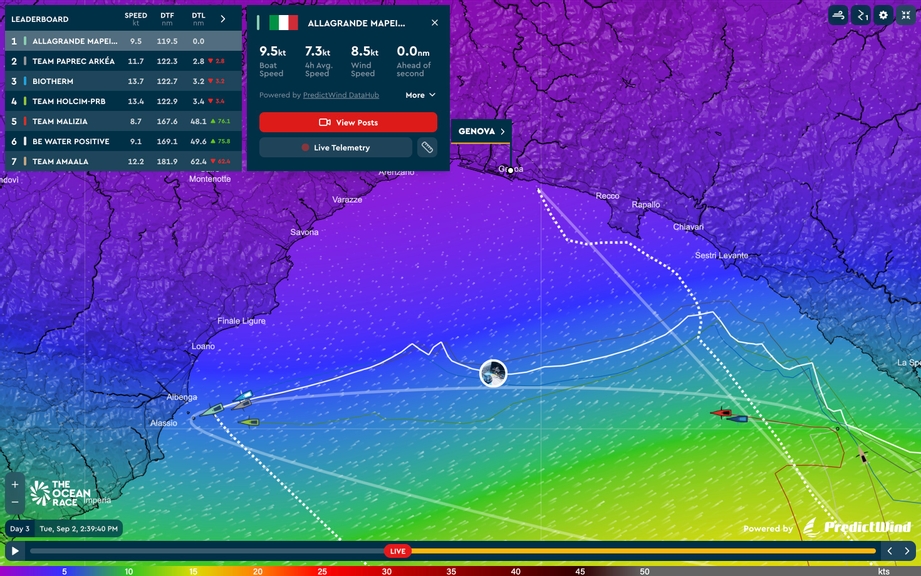Click the circular boat photo marker on the map

click(x=493, y=373)
